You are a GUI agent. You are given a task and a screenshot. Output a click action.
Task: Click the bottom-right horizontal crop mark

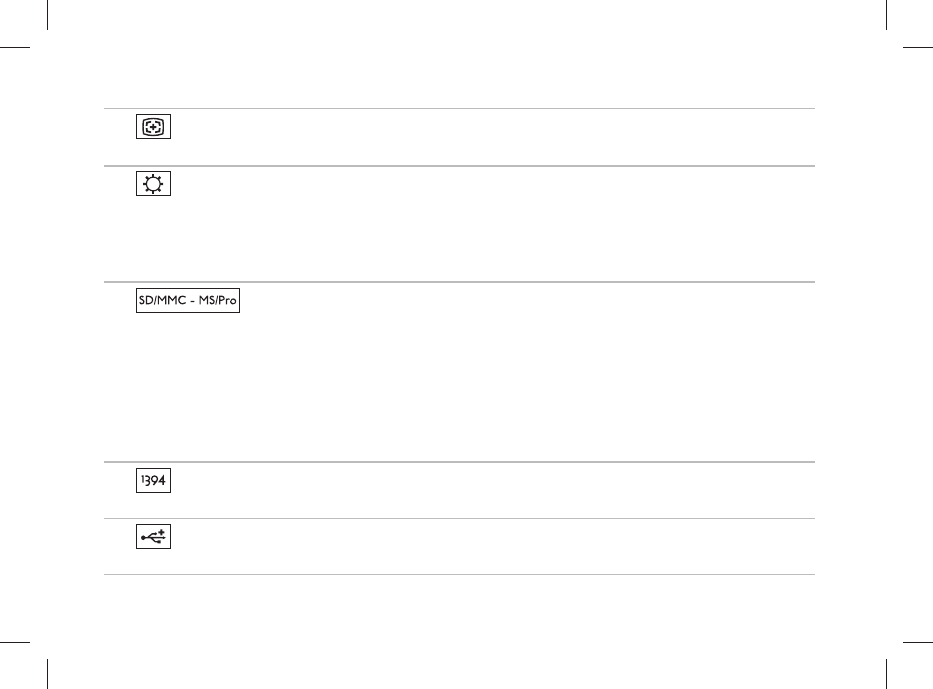point(918,642)
